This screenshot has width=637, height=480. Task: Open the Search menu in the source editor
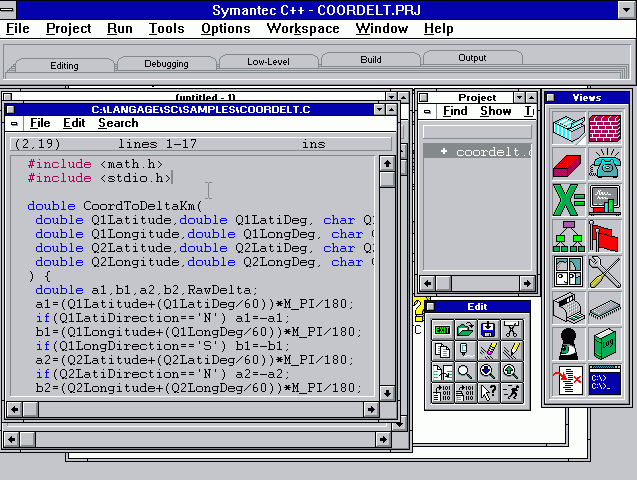pyautogui.click(x=118, y=123)
